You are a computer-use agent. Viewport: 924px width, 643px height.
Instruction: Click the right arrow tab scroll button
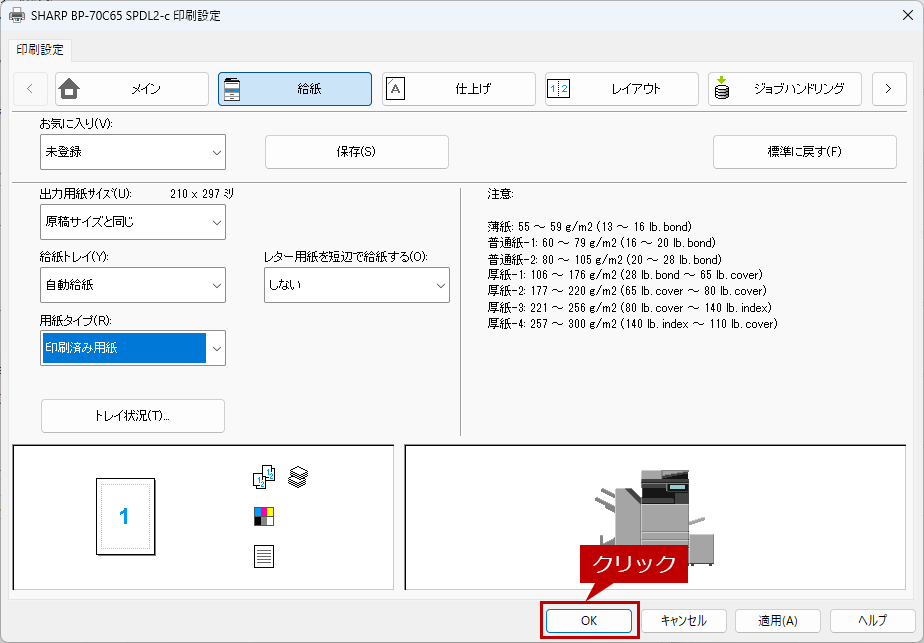889,89
